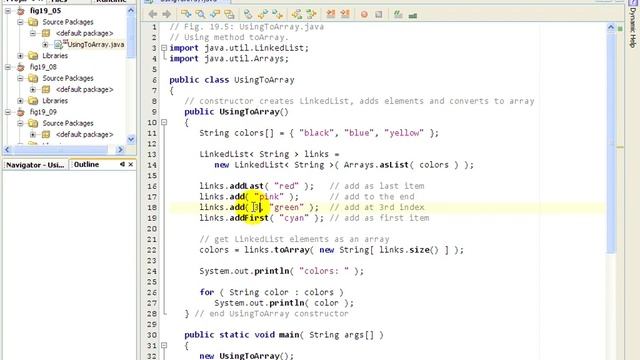Click the first orange-arrow toolbar icon
Image resolution: width=640 pixels, height=360 pixels.
pos(331,15)
